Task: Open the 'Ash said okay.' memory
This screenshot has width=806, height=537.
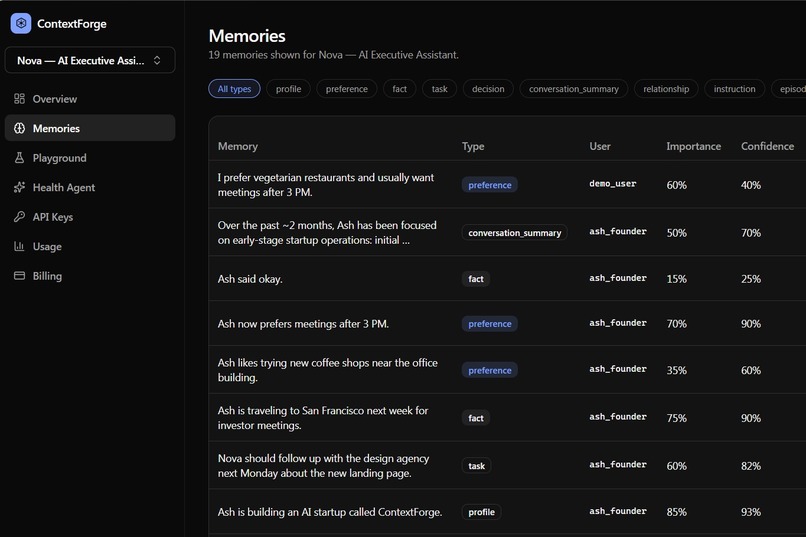Action: [507, 279]
